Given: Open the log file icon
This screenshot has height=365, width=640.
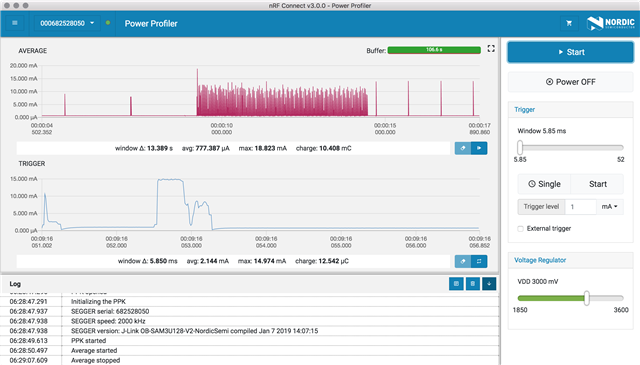Looking at the screenshot, I should click(456, 284).
